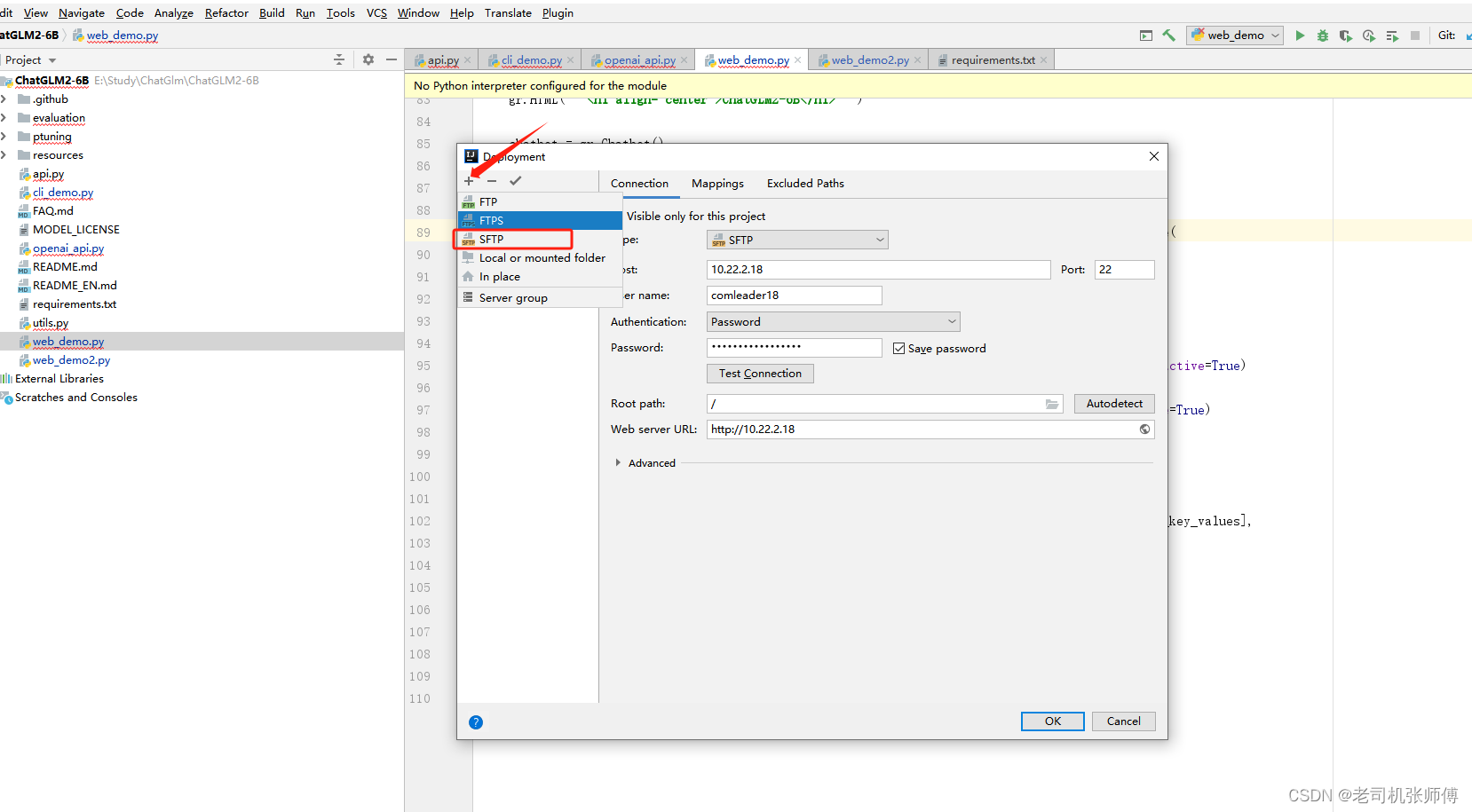Open the Deployment help question icon
The width and height of the screenshot is (1472, 812).
click(x=476, y=722)
